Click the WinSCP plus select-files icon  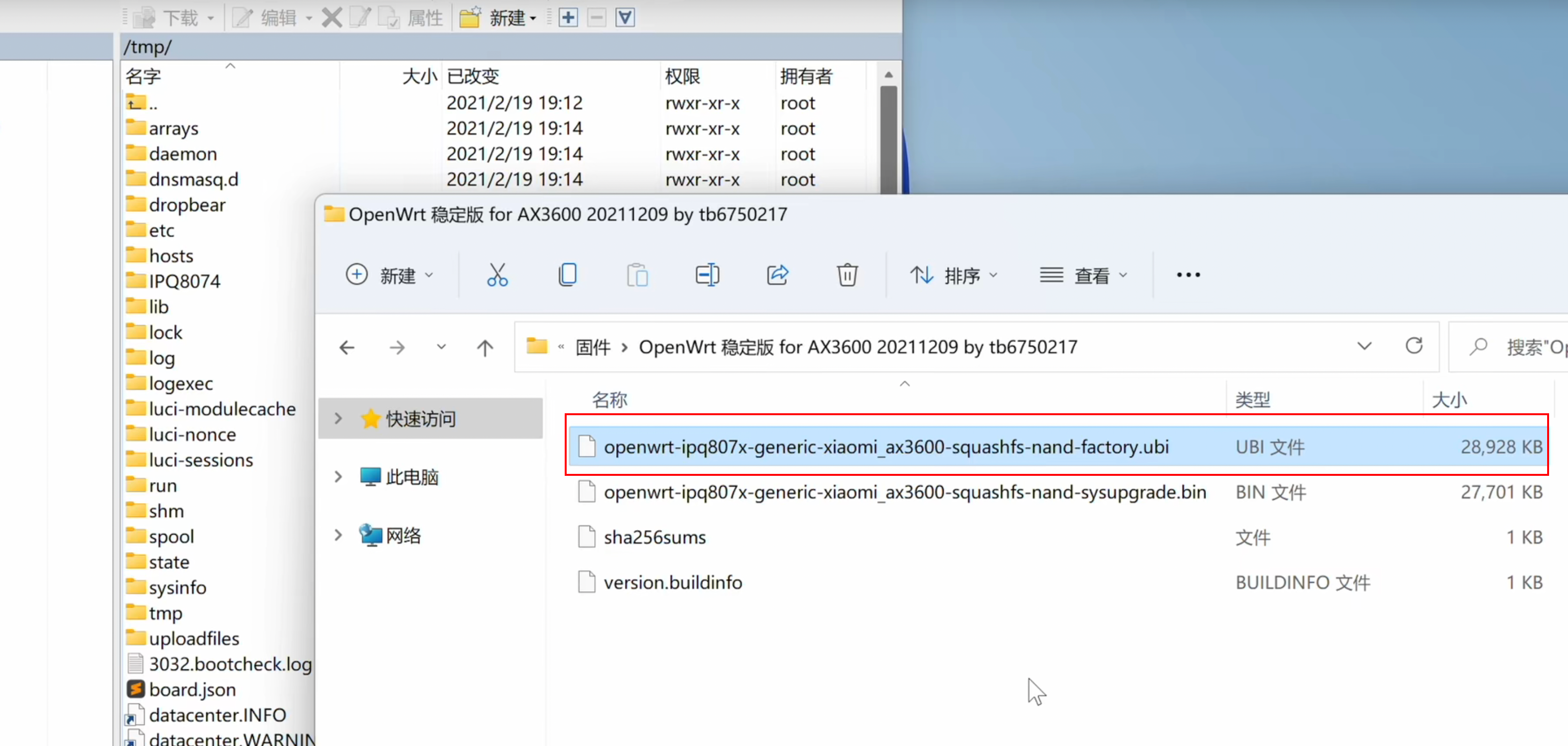pyautogui.click(x=568, y=17)
